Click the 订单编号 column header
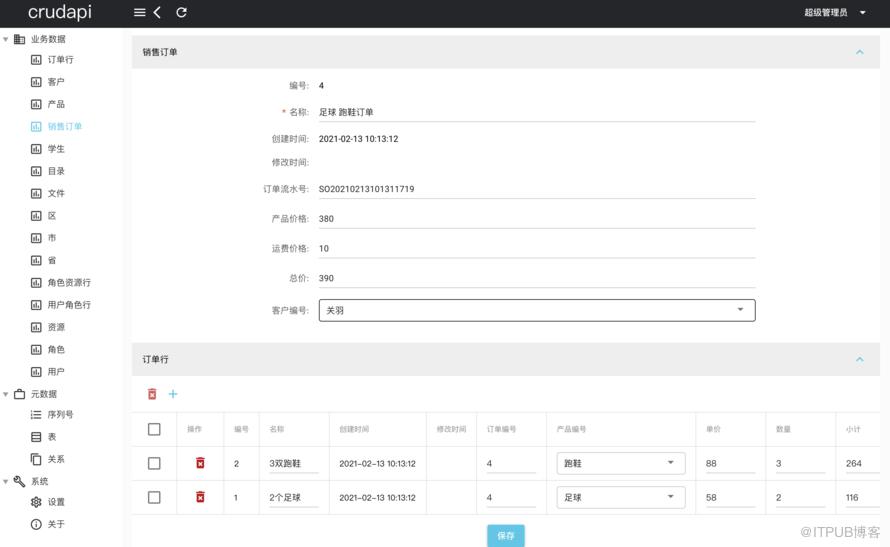 click(501, 430)
